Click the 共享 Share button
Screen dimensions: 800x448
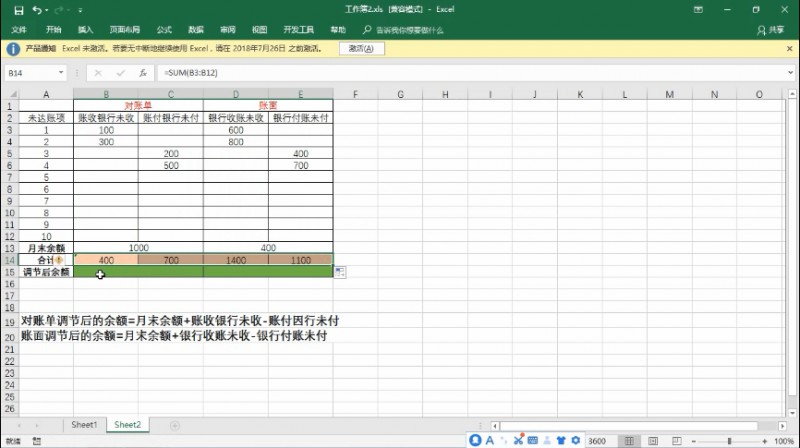tap(771, 30)
